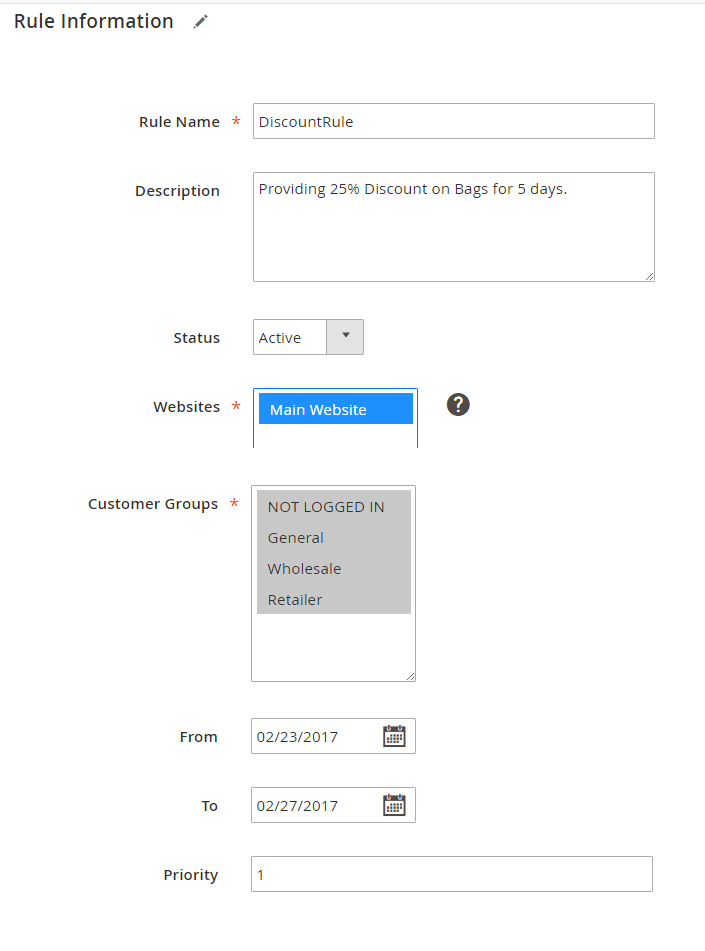Select the General customer group
The height and width of the screenshot is (951, 705).
click(x=295, y=537)
